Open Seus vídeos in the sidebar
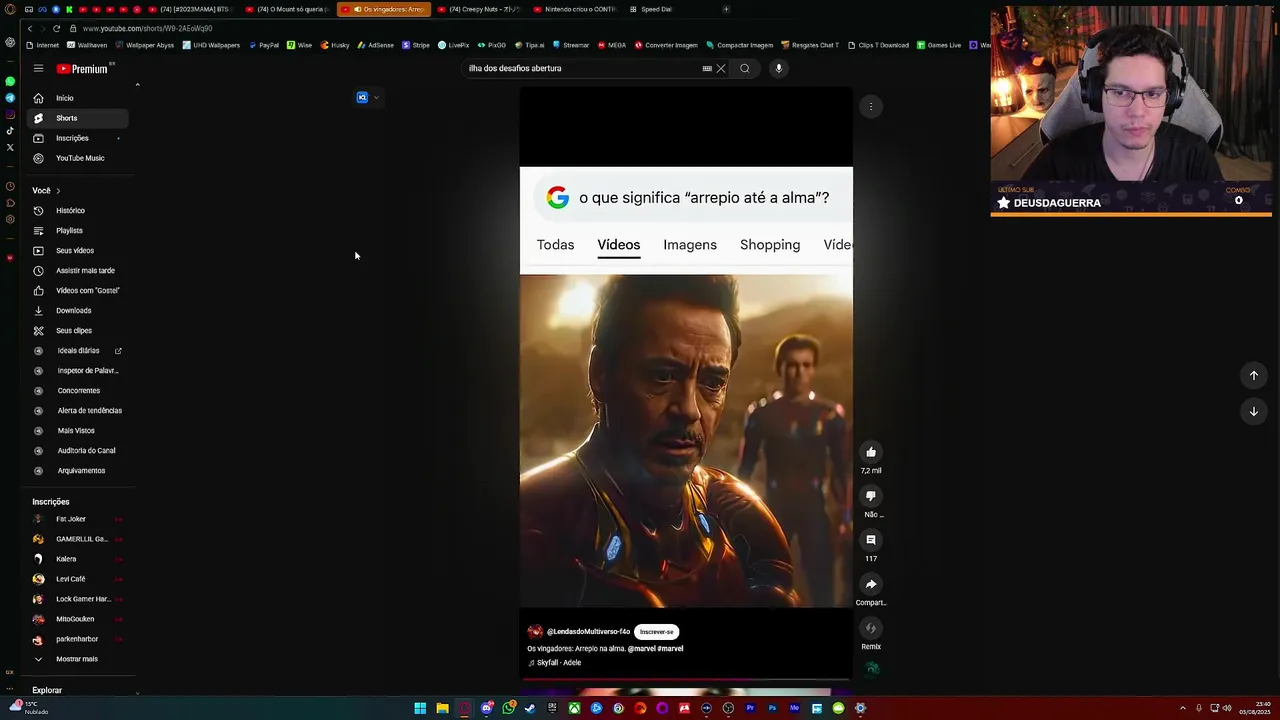Screen dimensions: 1280x720 coord(77,251)
